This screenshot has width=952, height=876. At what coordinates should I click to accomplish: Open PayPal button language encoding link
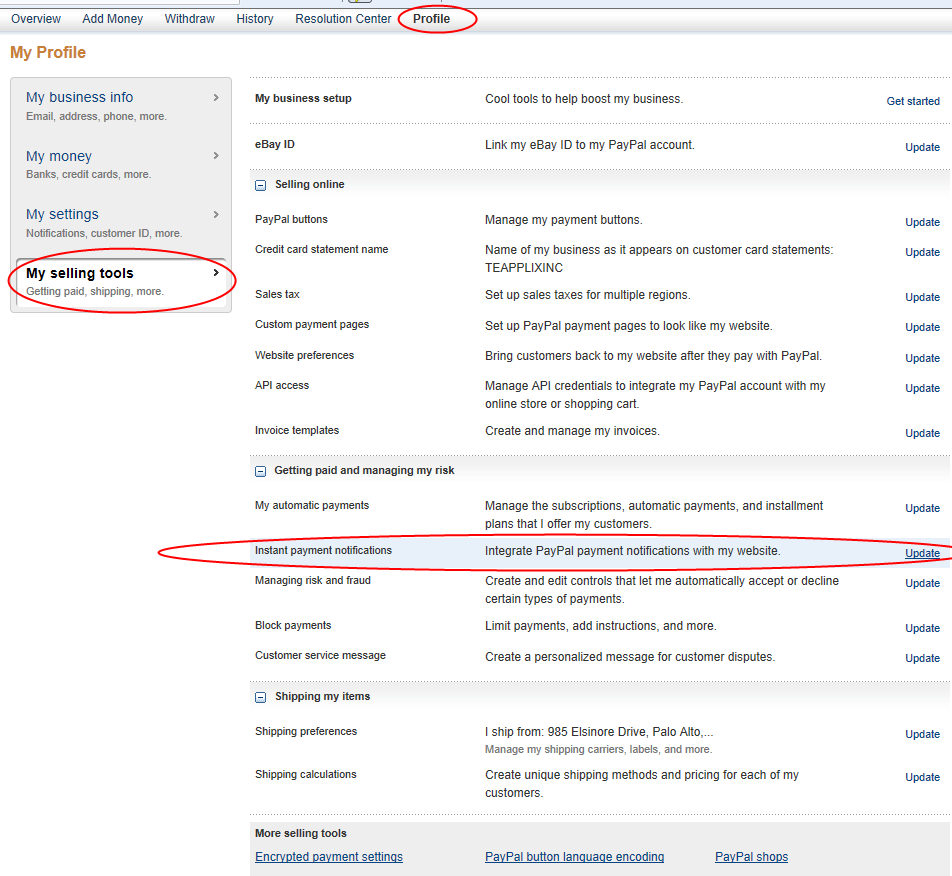pos(574,857)
